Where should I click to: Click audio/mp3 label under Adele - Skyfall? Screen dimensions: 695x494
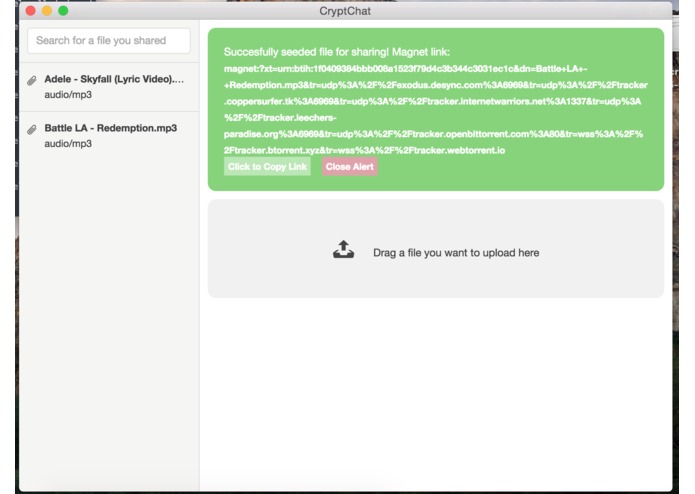pos(68,94)
